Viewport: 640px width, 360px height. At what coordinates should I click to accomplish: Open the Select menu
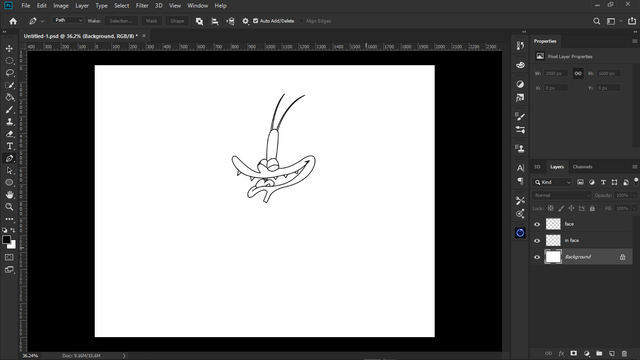(x=122, y=6)
